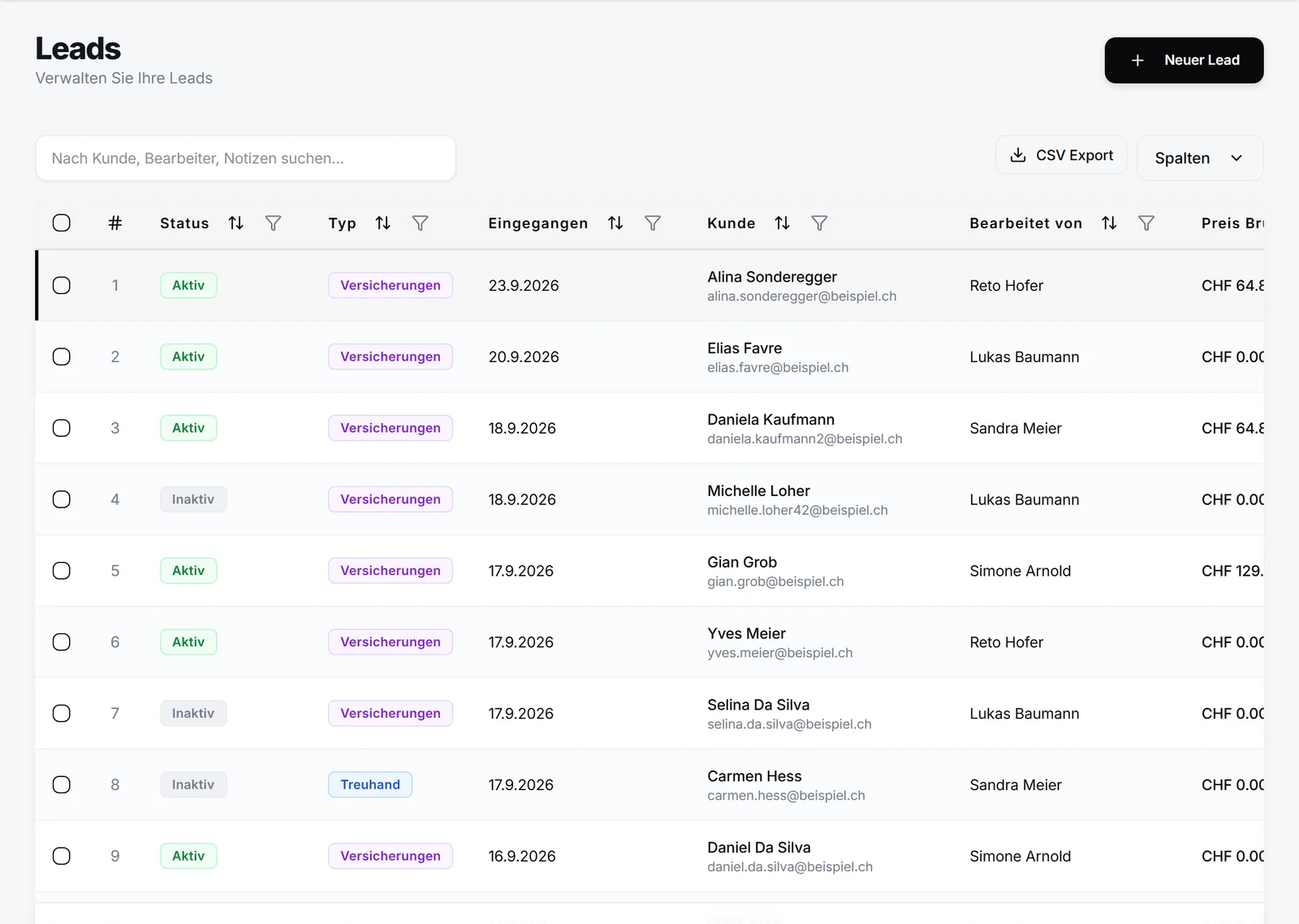Click the Aktiv badge in row 1

click(188, 286)
